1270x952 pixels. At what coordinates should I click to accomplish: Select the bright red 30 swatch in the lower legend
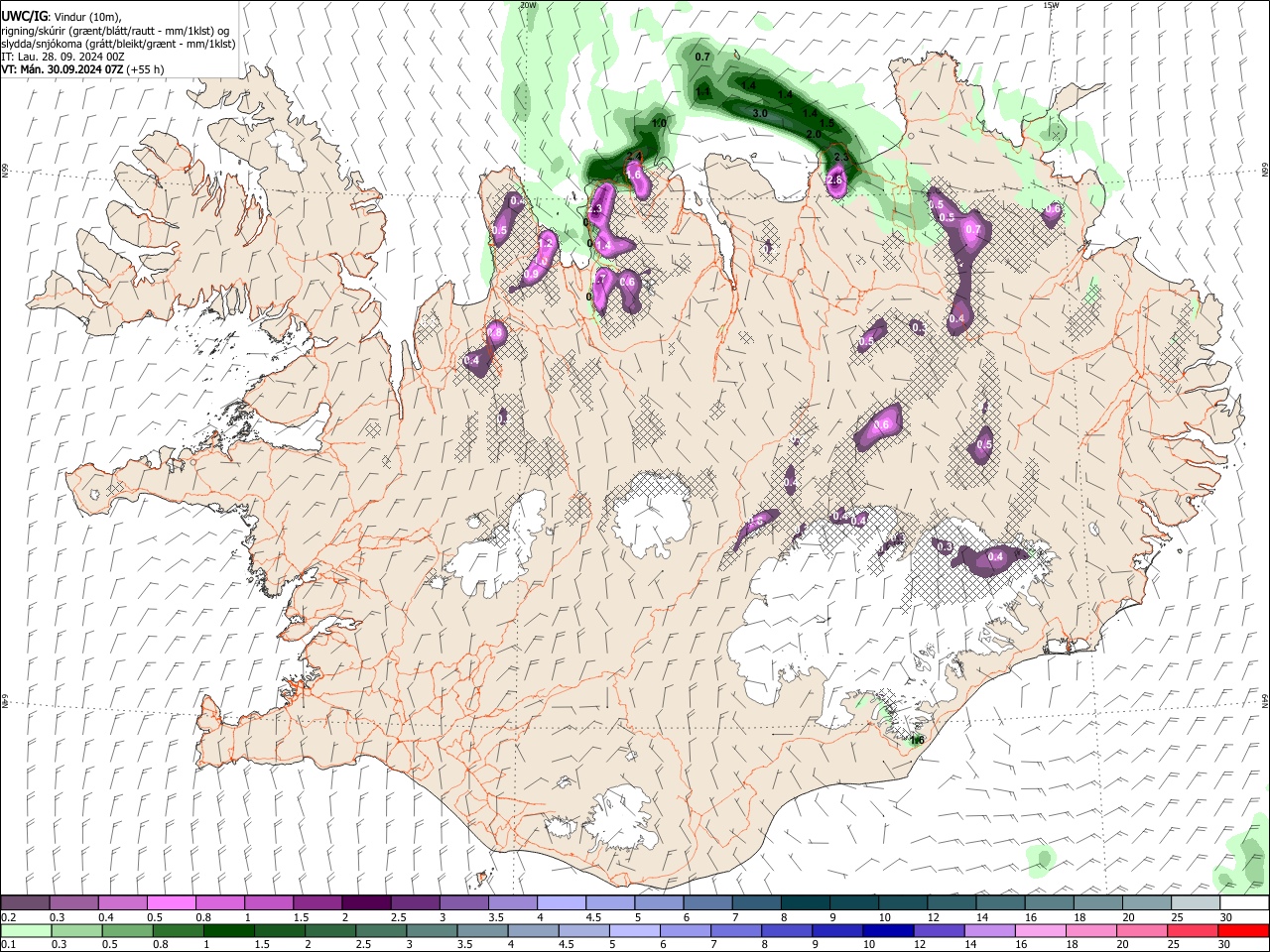tap(1243, 930)
